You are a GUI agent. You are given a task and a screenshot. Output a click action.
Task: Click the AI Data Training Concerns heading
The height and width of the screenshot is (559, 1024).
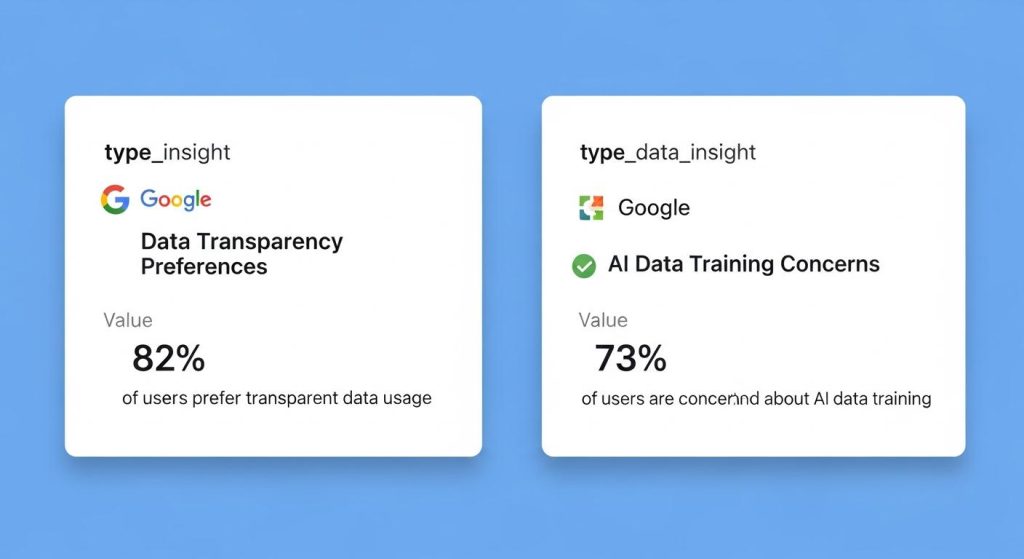(x=744, y=265)
